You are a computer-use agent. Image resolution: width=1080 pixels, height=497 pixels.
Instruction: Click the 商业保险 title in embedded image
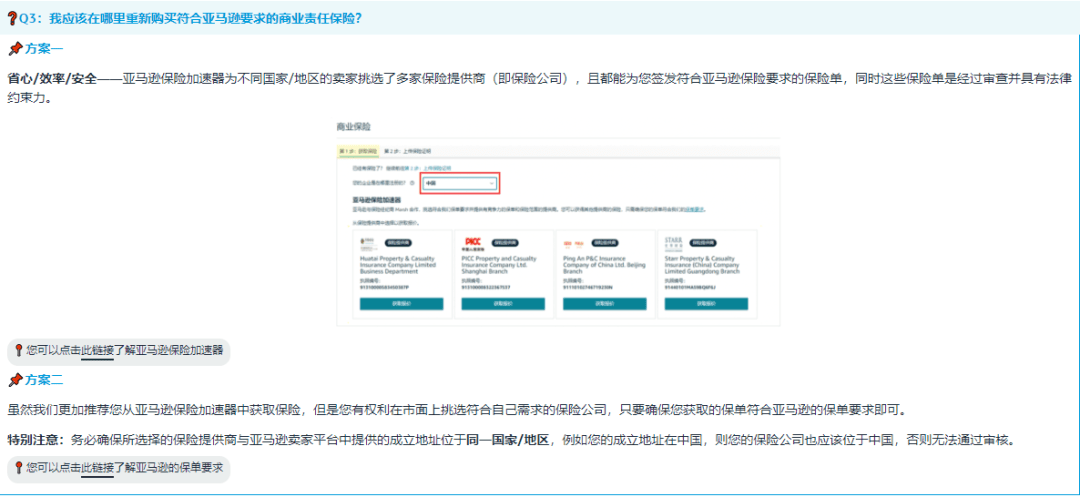point(353,127)
